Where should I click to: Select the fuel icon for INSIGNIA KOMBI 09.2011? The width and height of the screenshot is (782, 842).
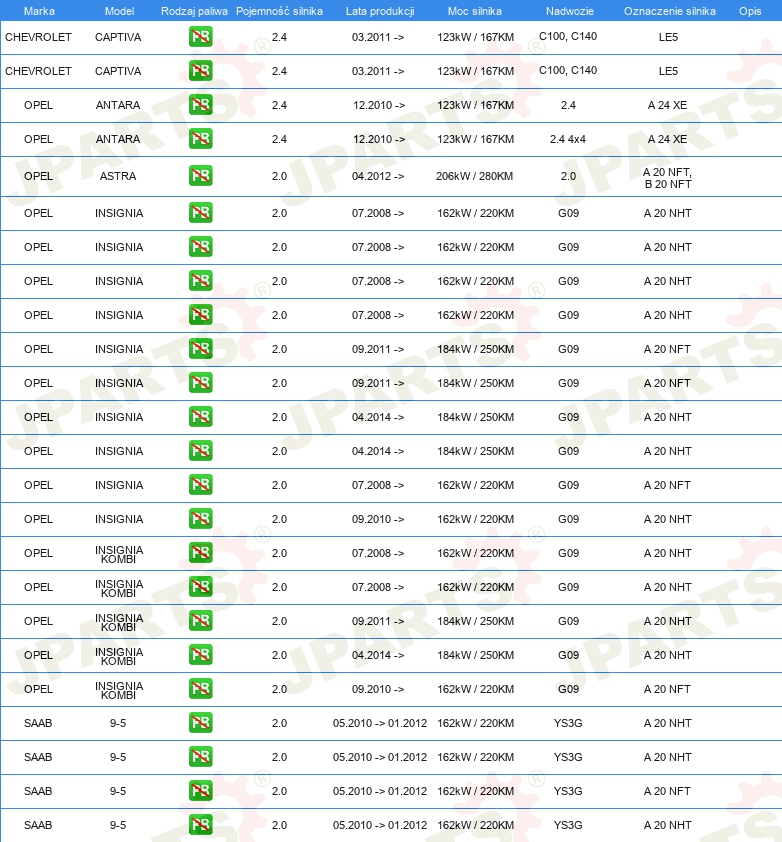200,620
